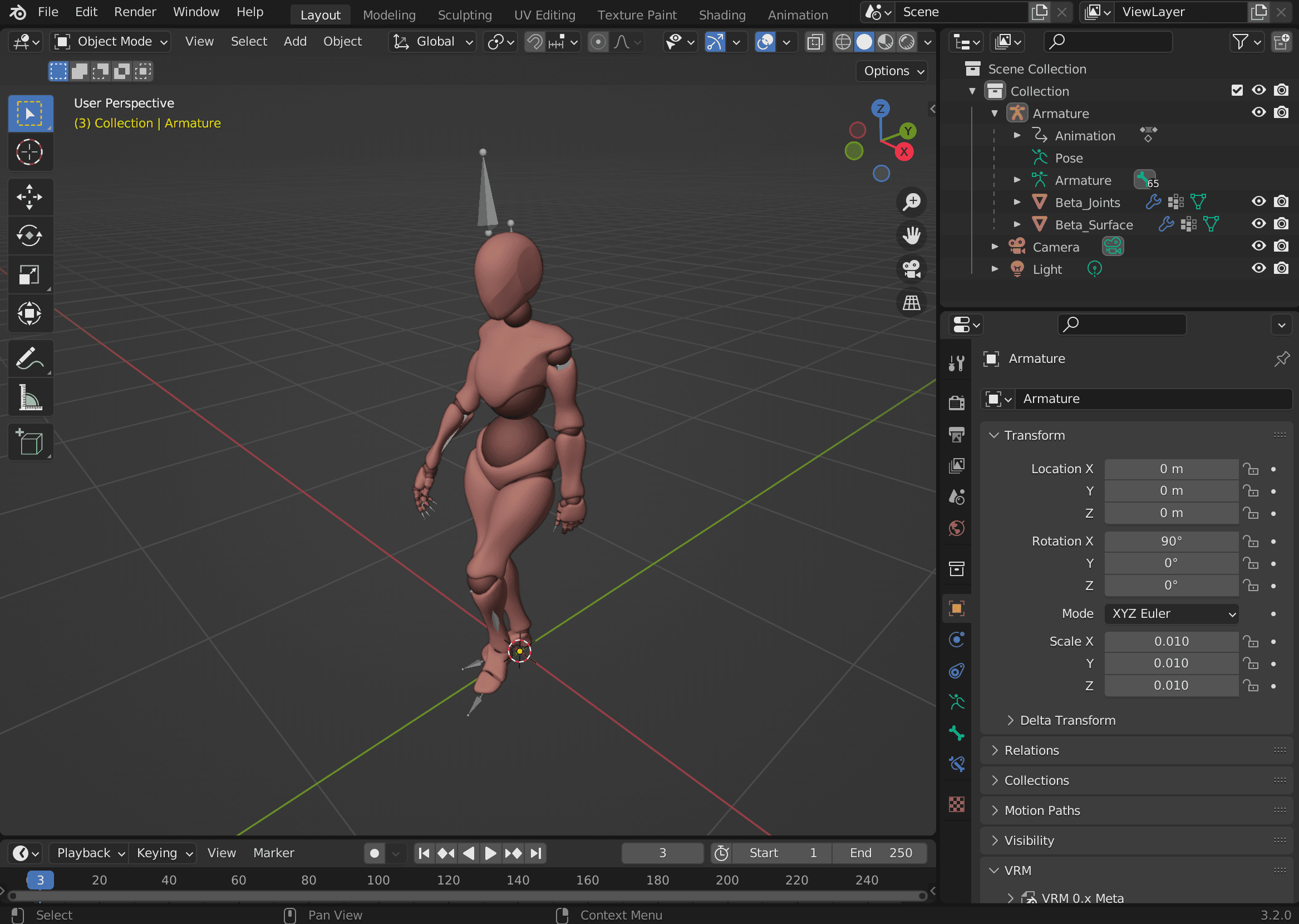Open Global transform orientation dropdown
The width and height of the screenshot is (1299, 924).
pyautogui.click(x=433, y=42)
